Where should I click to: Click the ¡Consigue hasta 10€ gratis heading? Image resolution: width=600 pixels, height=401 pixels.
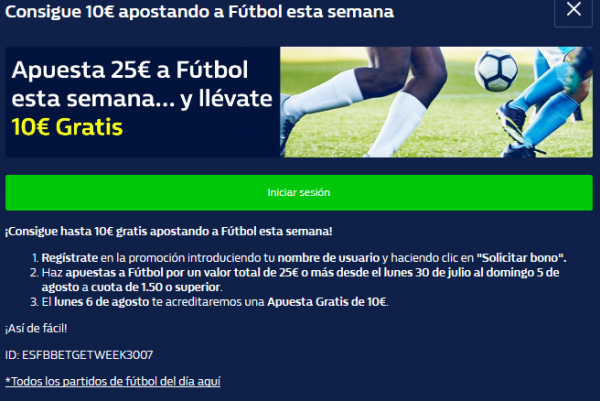pyautogui.click(x=169, y=231)
